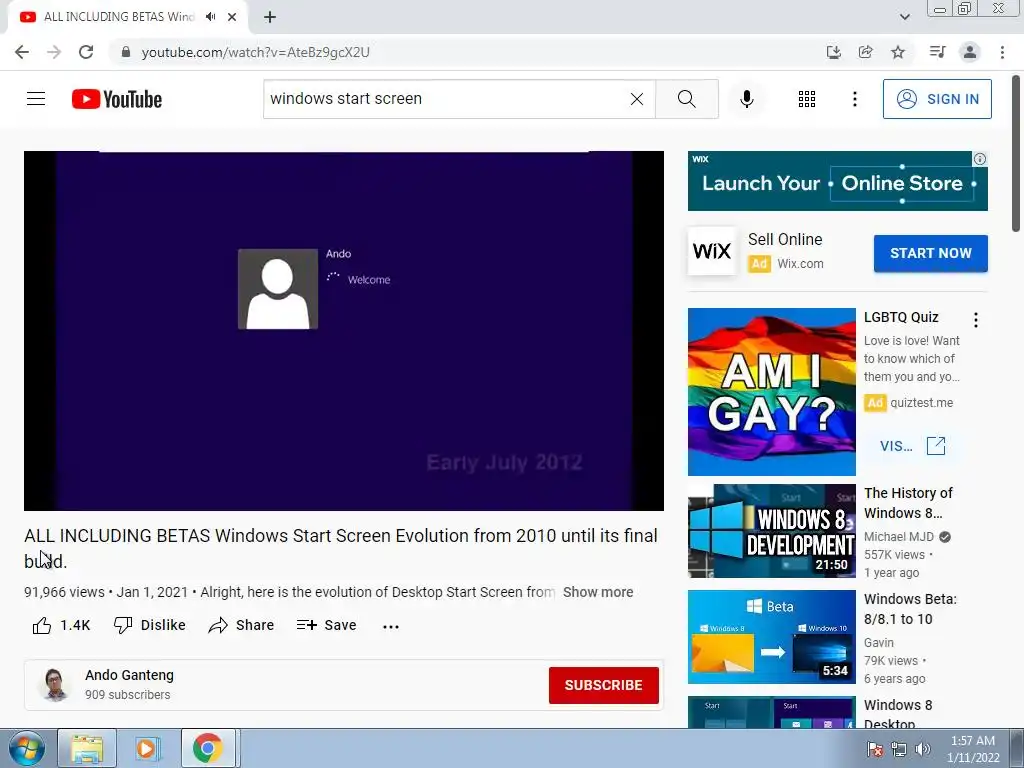
Task: Click the START NOW ad button
Action: click(931, 253)
